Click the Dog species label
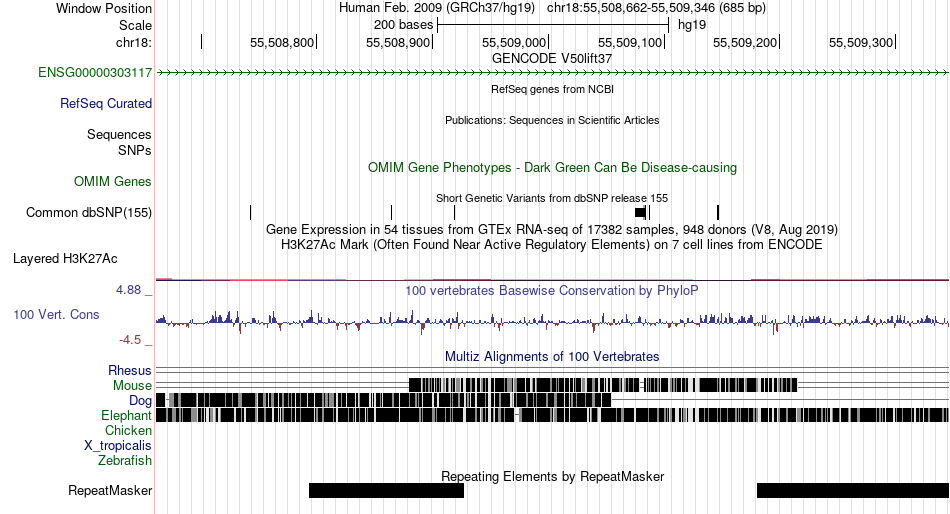950x514 pixels. [140, 401]
